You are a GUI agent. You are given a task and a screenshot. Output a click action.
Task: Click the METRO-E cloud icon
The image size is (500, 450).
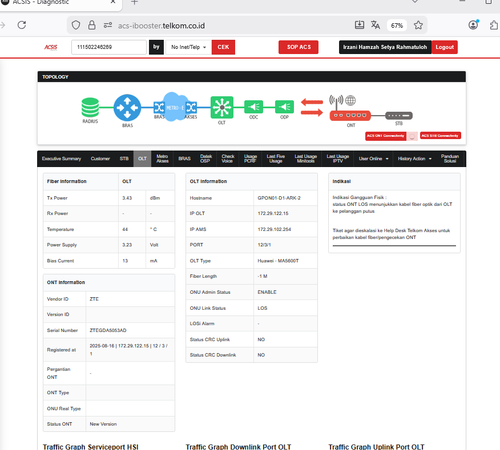(174, 107)
